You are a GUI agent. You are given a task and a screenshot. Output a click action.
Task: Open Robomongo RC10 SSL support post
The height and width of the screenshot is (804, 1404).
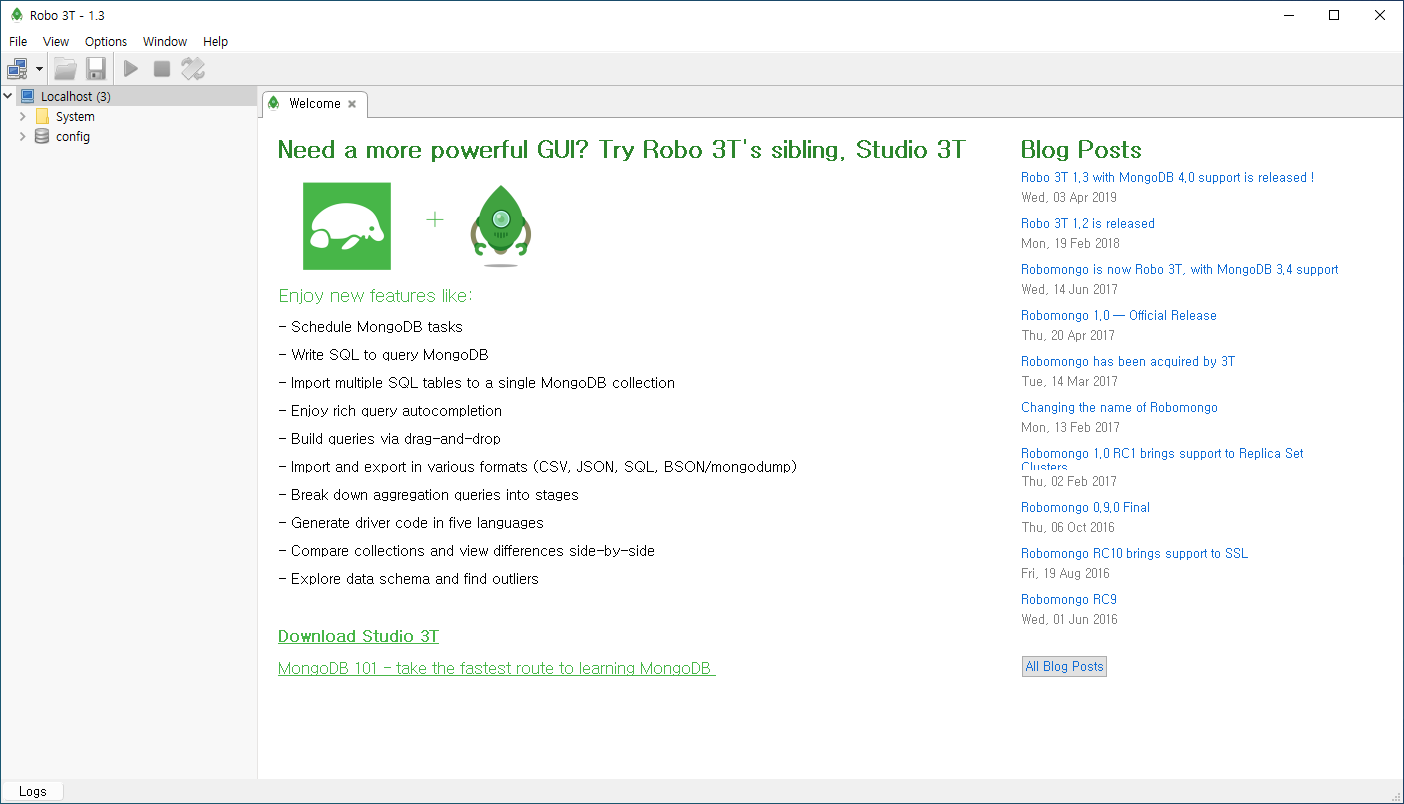pyautogui.click(x=1135, y=553)
